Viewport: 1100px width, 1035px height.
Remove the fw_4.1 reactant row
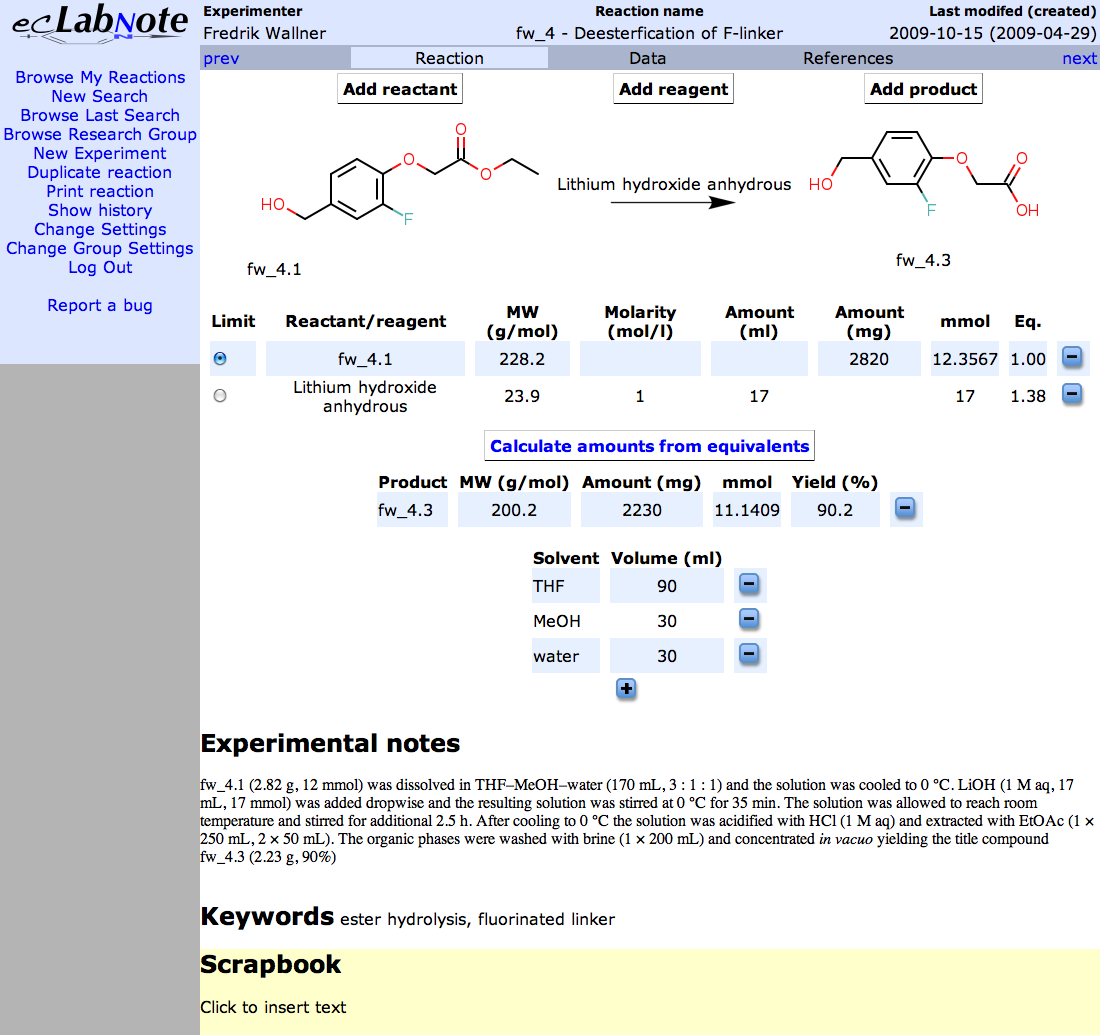(1071, 357)
